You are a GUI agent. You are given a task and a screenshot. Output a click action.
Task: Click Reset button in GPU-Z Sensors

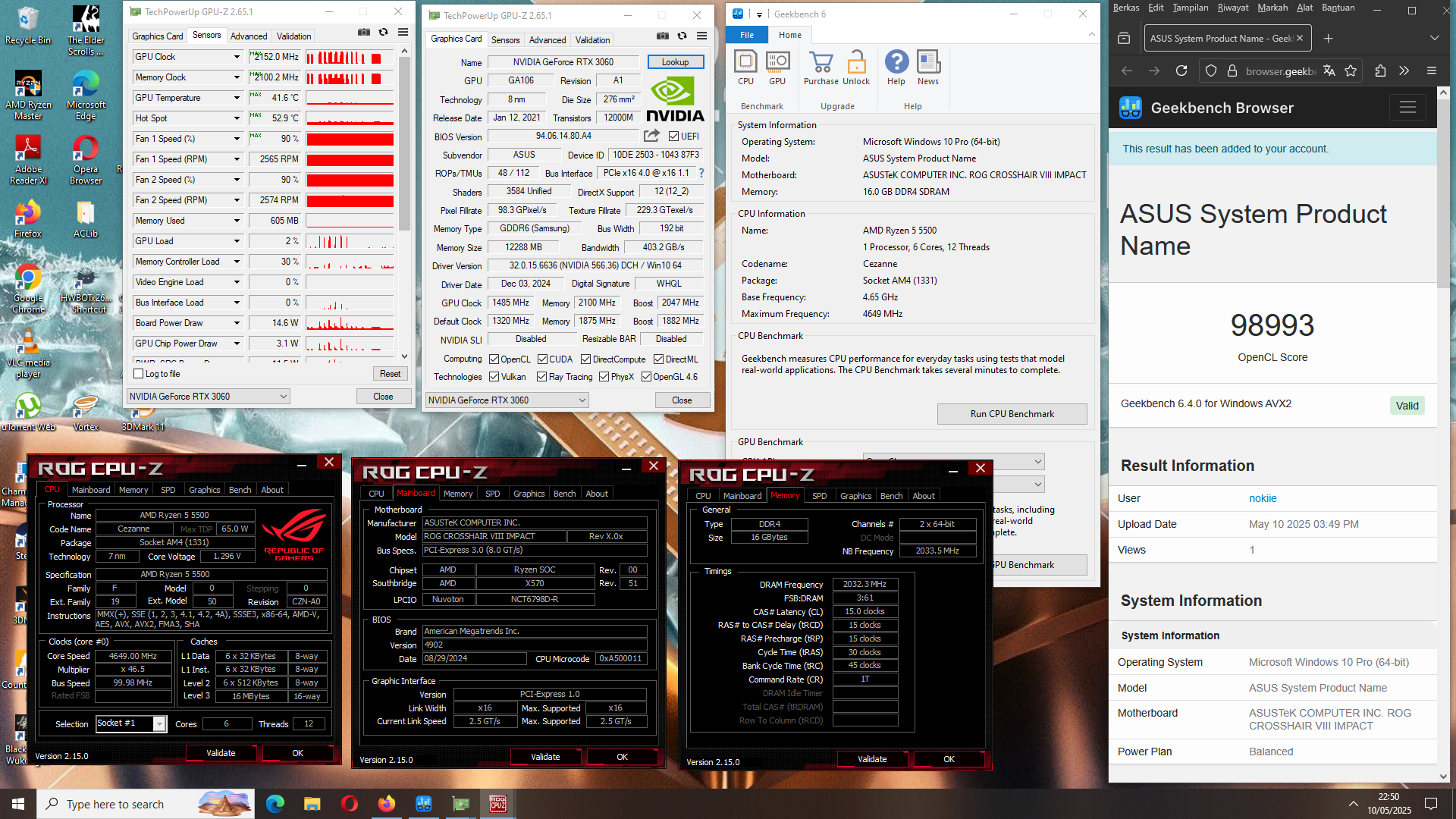pyautogui.click(x=390, y=374)
